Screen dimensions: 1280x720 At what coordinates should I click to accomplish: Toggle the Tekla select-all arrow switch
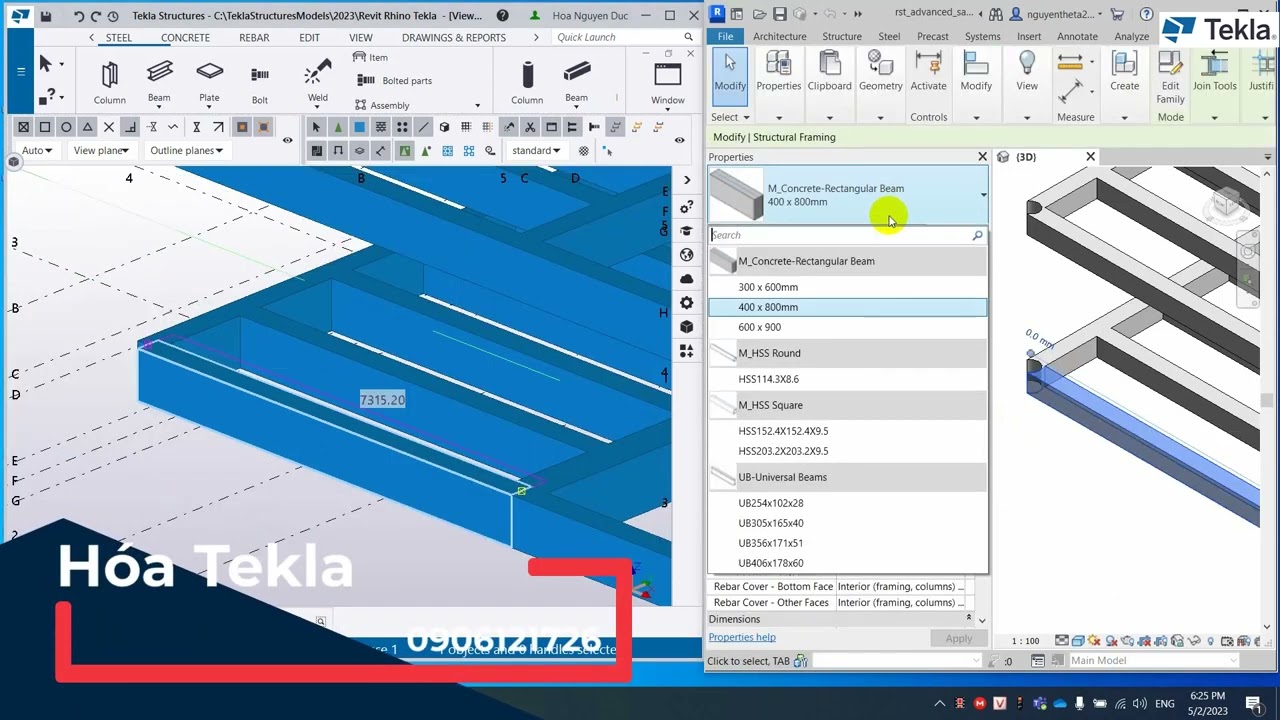[316, 127]
